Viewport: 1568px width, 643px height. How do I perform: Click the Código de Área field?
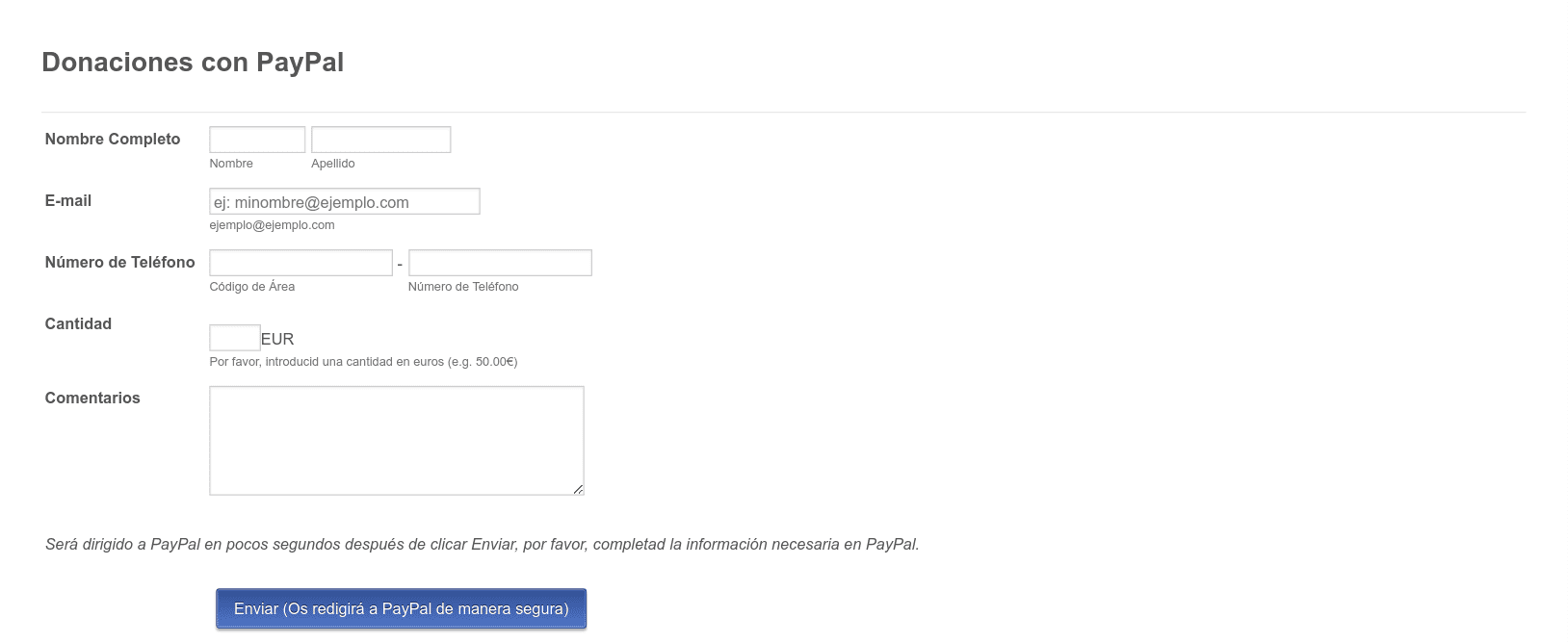[x=301, y=263]
